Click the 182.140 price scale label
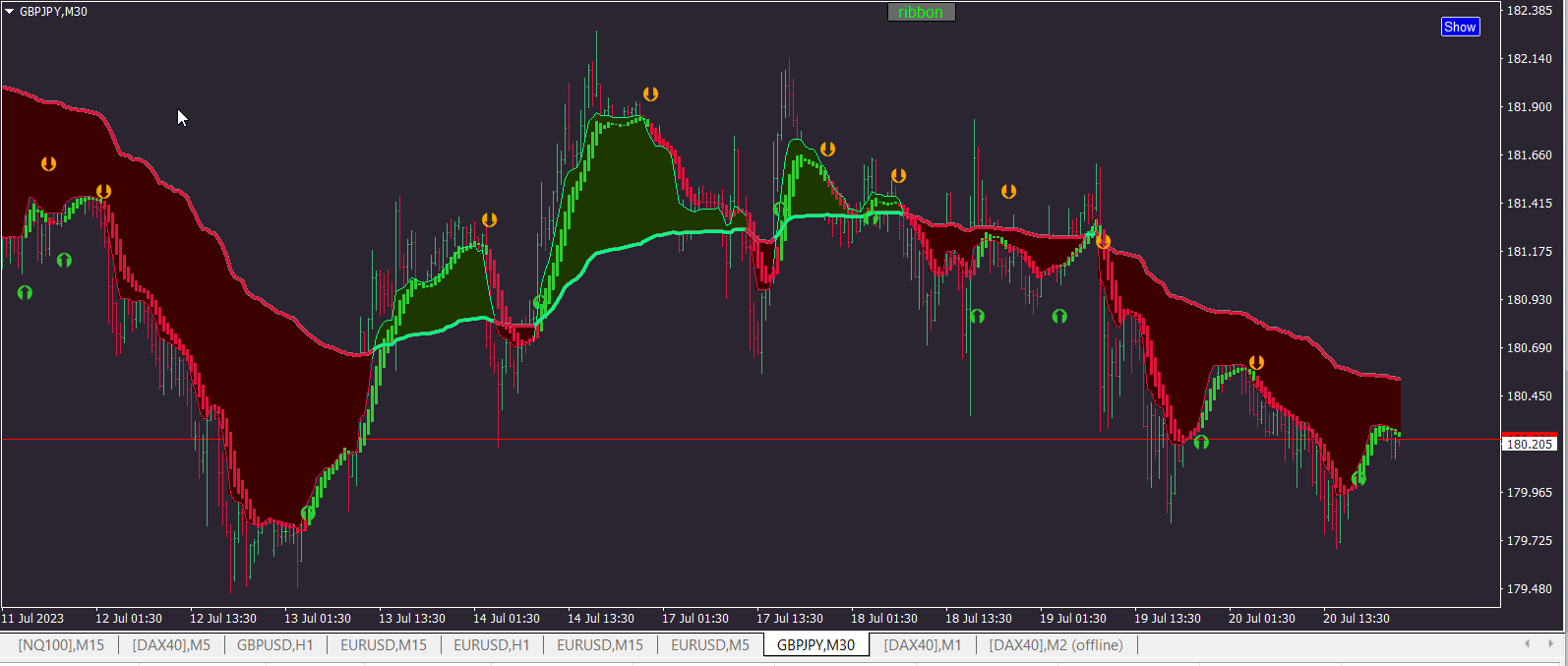The height and width of the screenshot is (666, 1568). click(x=1530, y=59)
